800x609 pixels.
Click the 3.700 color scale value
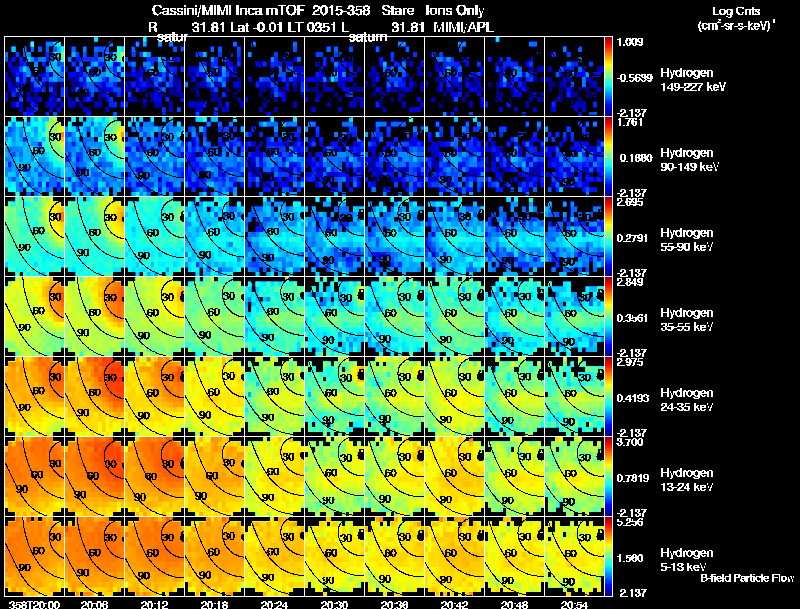pos(630,442)
